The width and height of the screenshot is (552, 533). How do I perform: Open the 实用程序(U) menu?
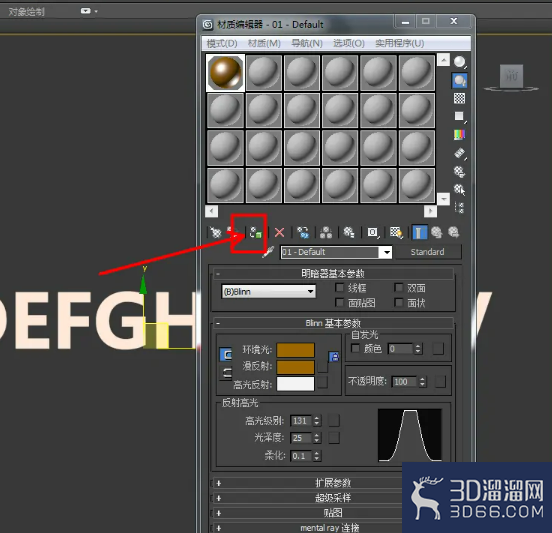point(400,43)
